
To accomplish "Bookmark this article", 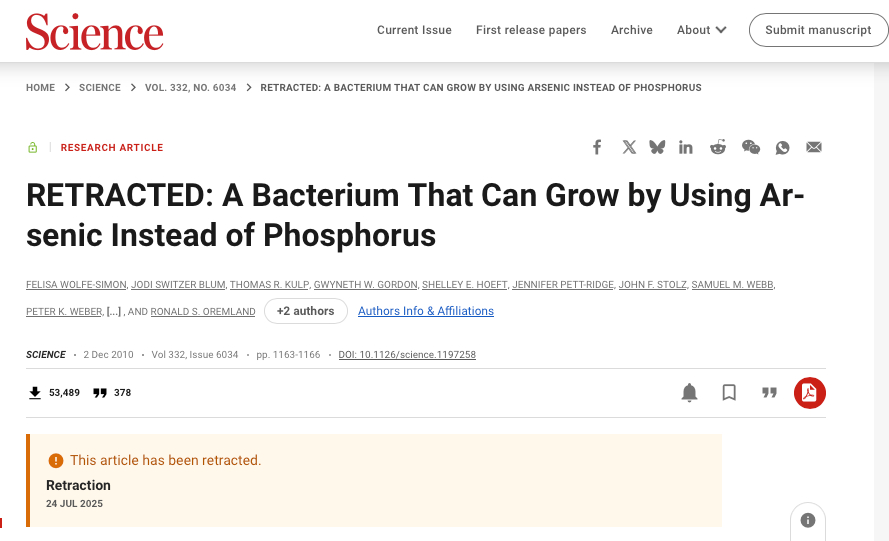I will (x=729, y=393).
